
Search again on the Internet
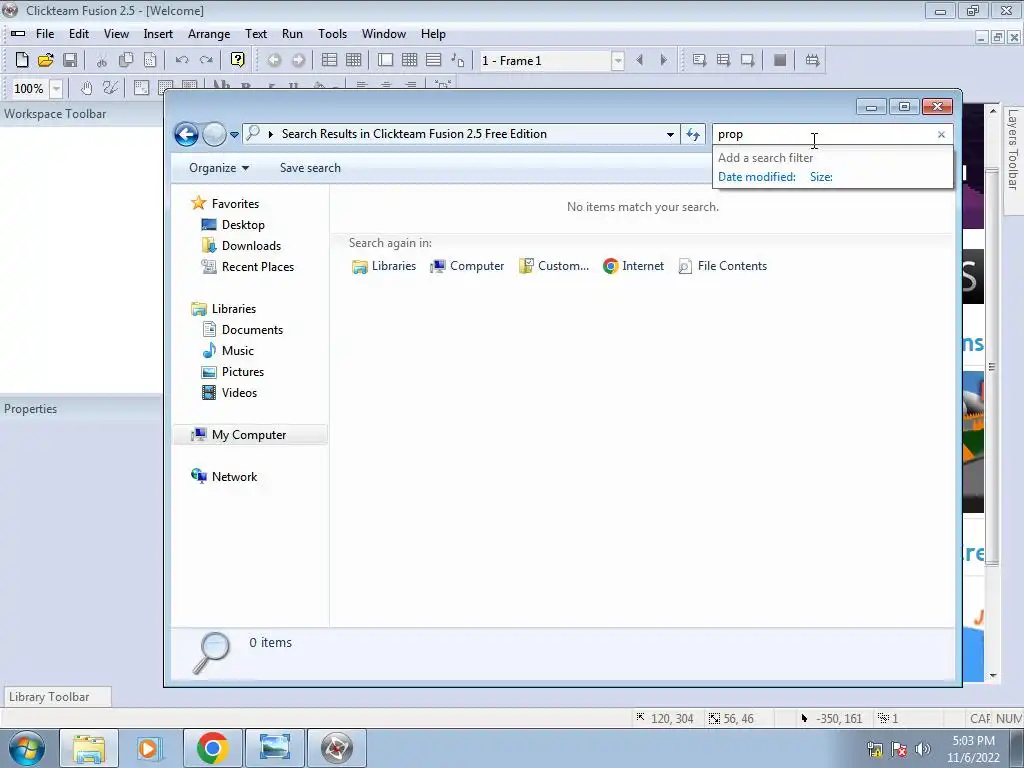point(633,266)
